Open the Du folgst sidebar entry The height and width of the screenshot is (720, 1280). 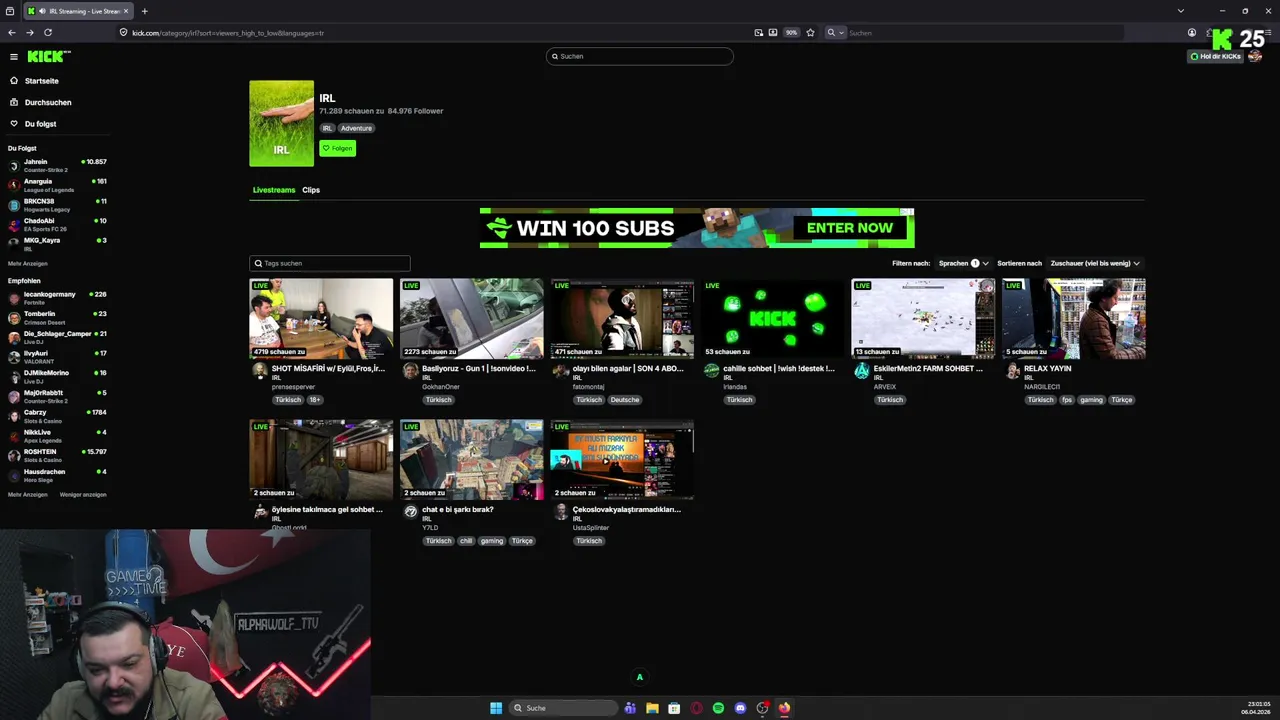pyautogui.click(x=40, y=124)
